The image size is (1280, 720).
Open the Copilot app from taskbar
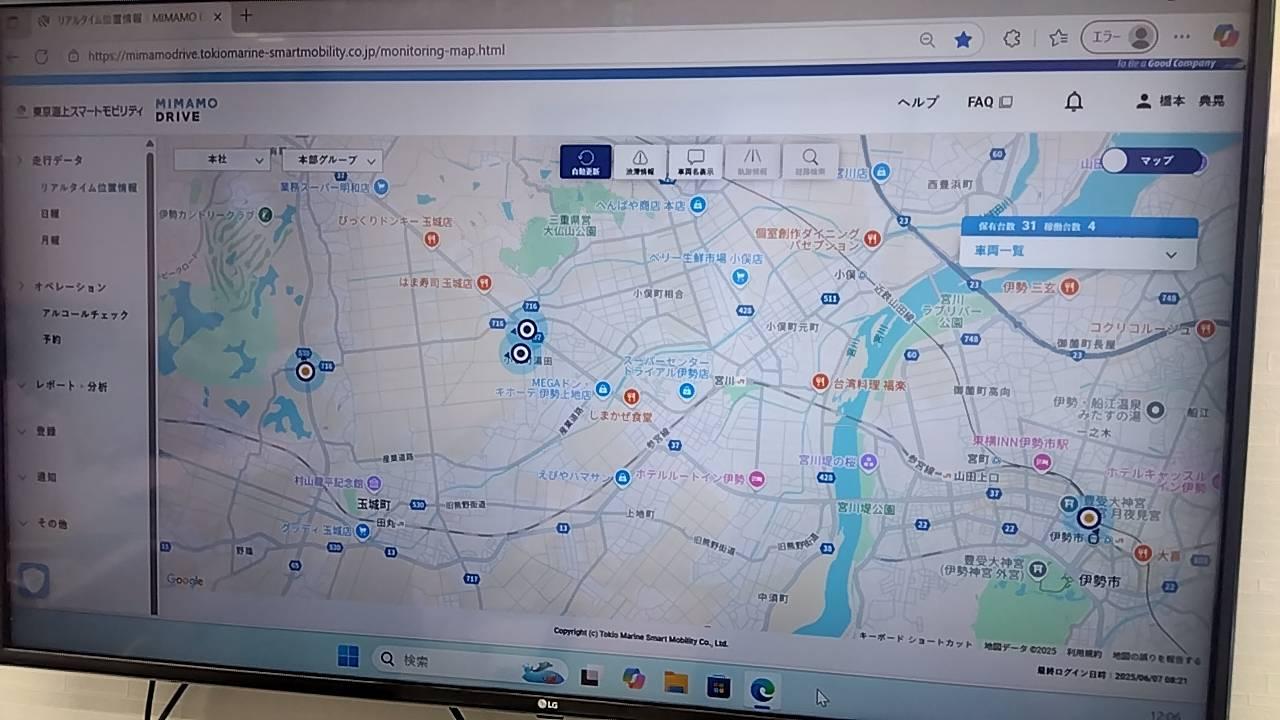[x=633, y=679]
